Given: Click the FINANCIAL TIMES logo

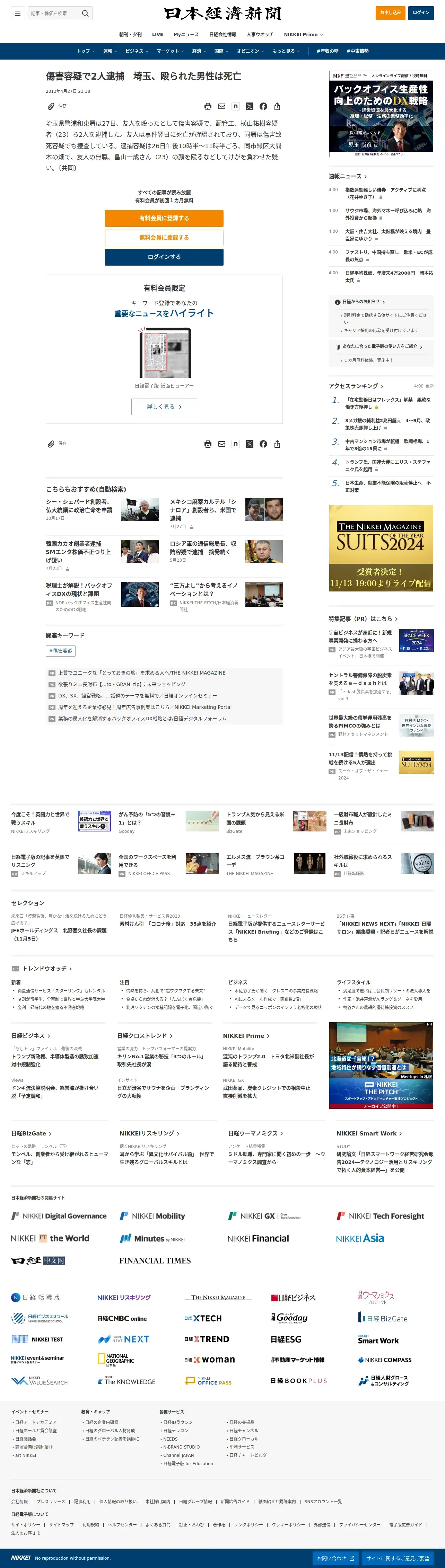Looking at the screenshot, I should coord(155,1260).
